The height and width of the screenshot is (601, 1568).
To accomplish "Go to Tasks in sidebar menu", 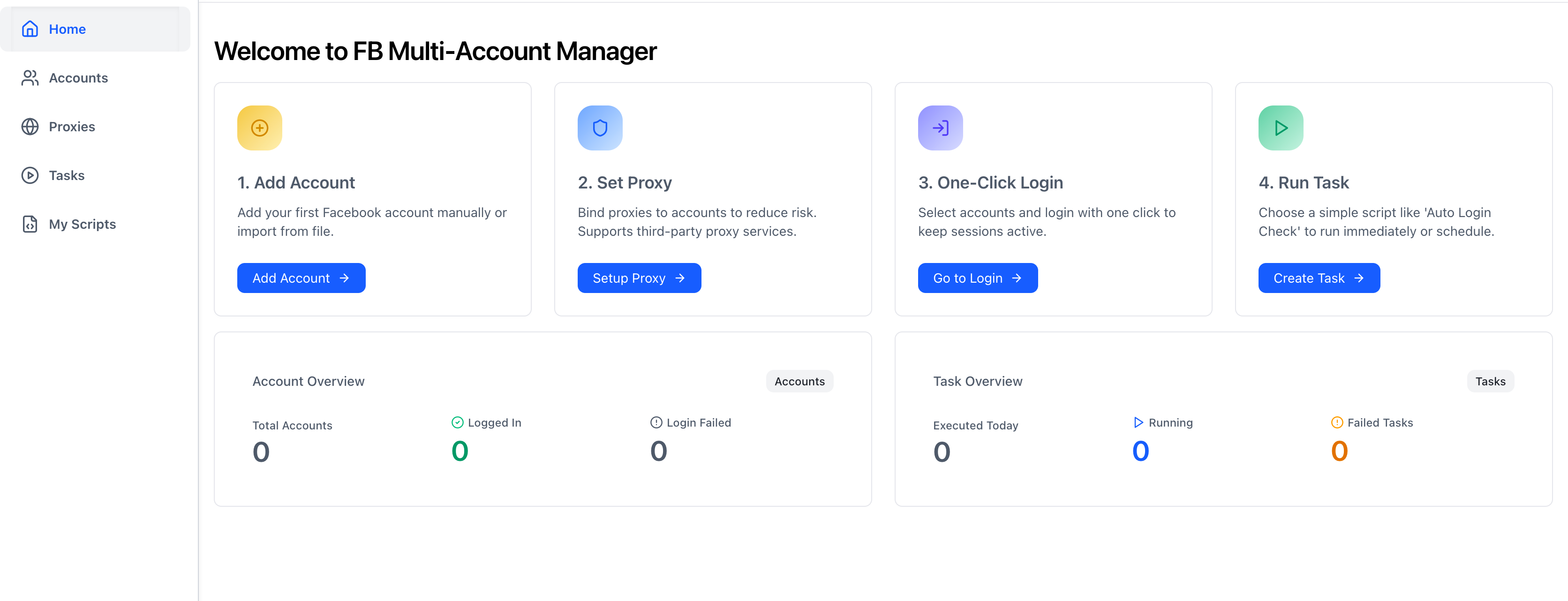I will tap(66, 175).
